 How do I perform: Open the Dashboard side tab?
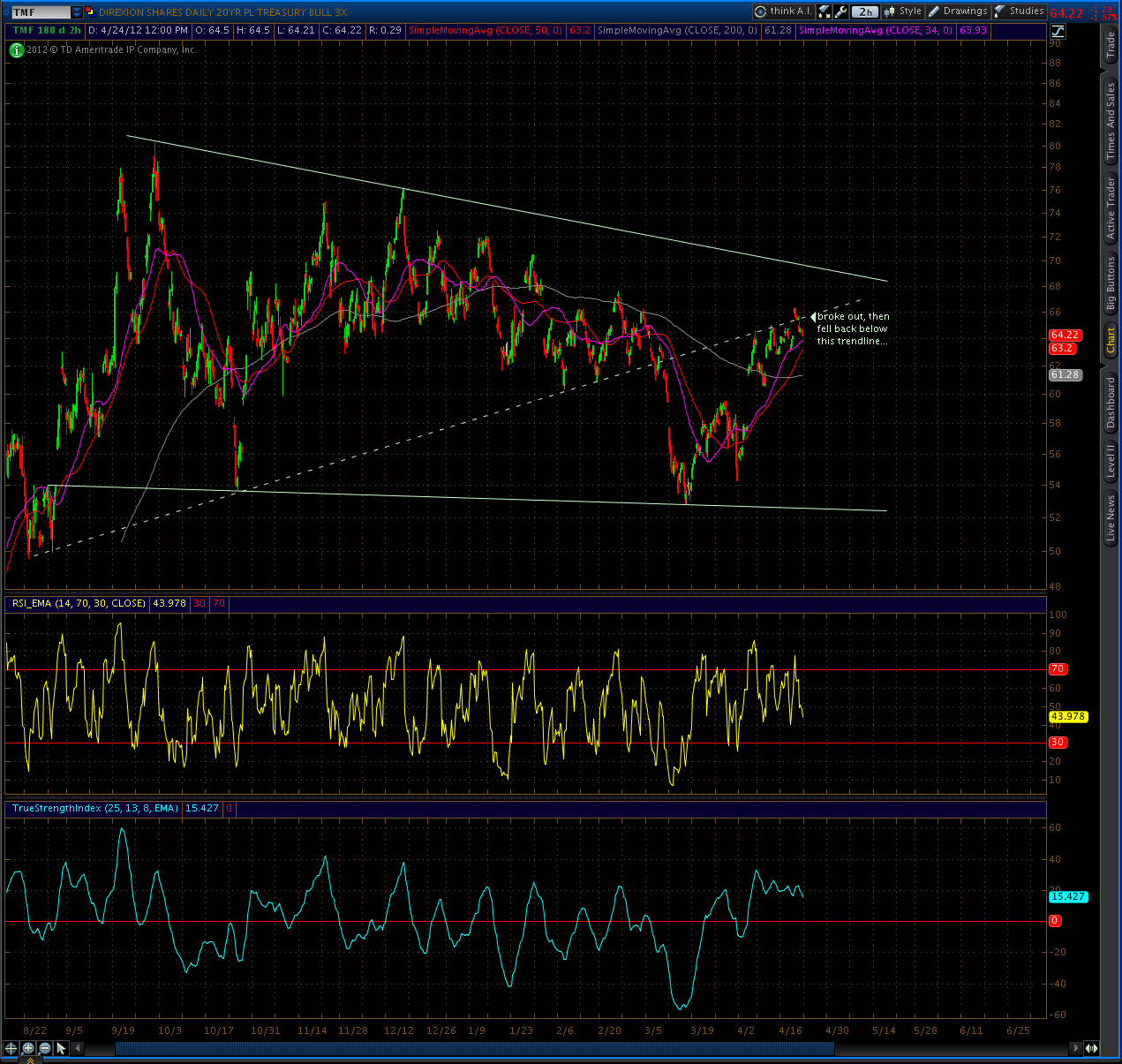pyautogui.click(x=1111, y=402)
